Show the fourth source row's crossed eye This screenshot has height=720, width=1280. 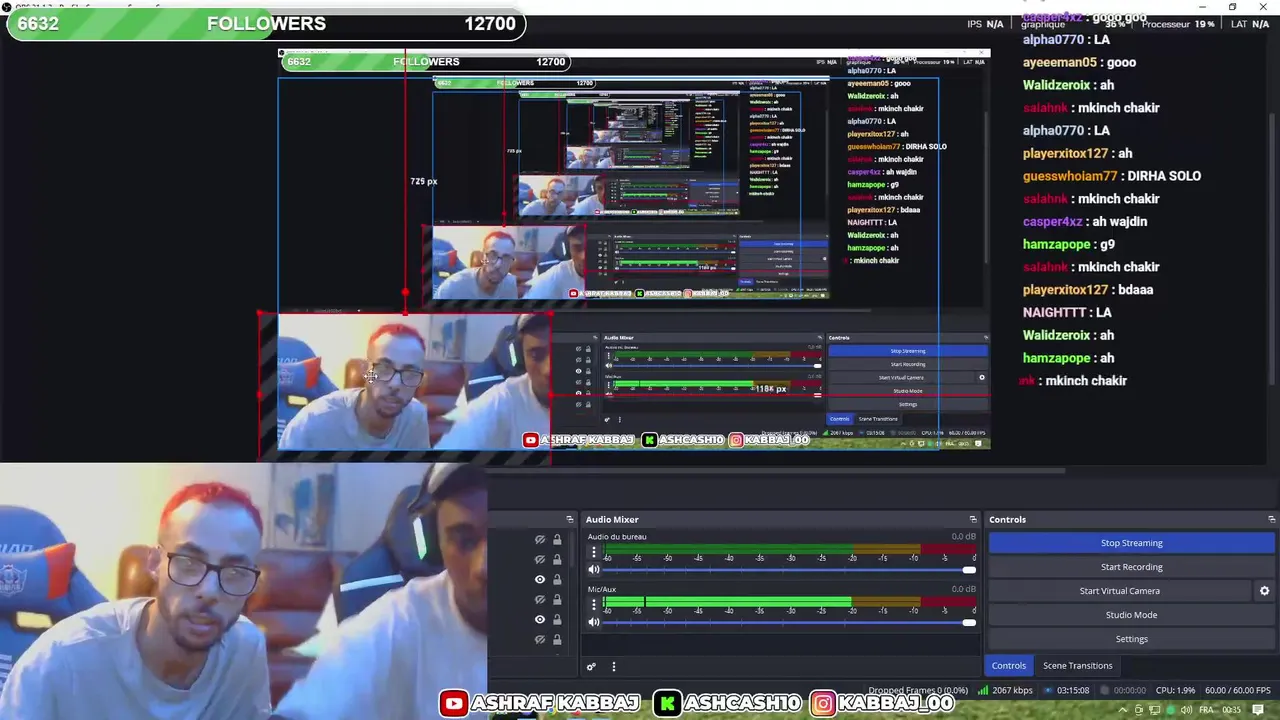540,600
